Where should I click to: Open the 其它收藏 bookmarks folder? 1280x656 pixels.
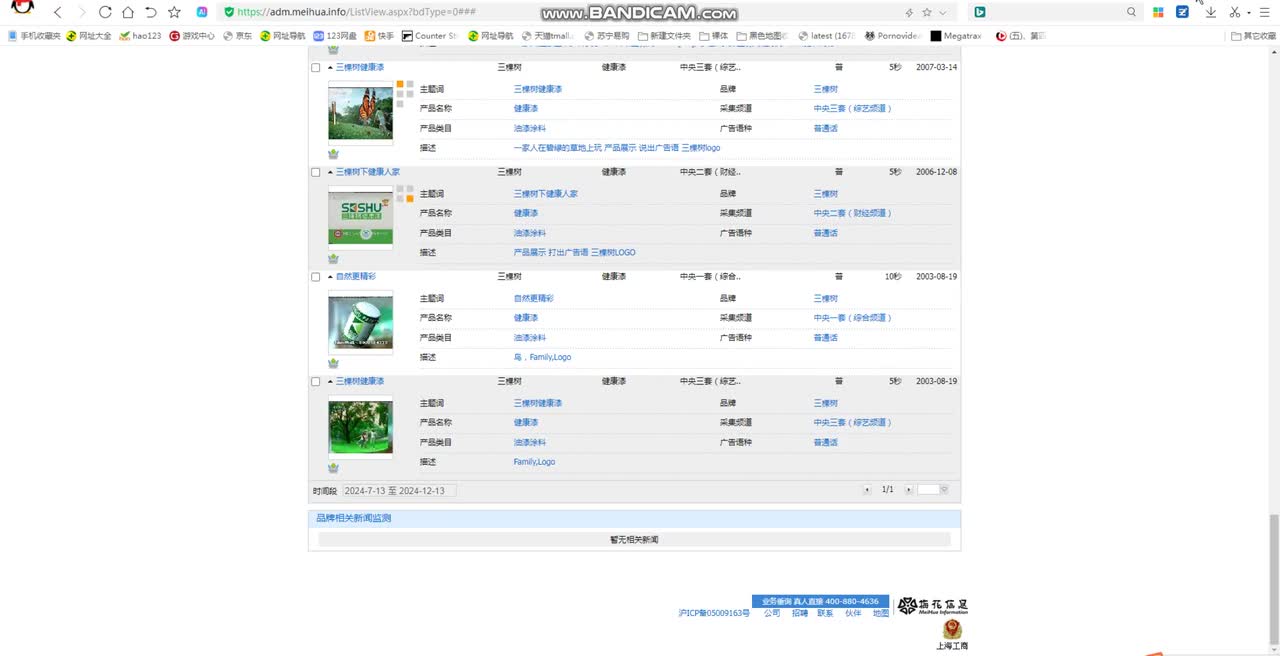1253,36
